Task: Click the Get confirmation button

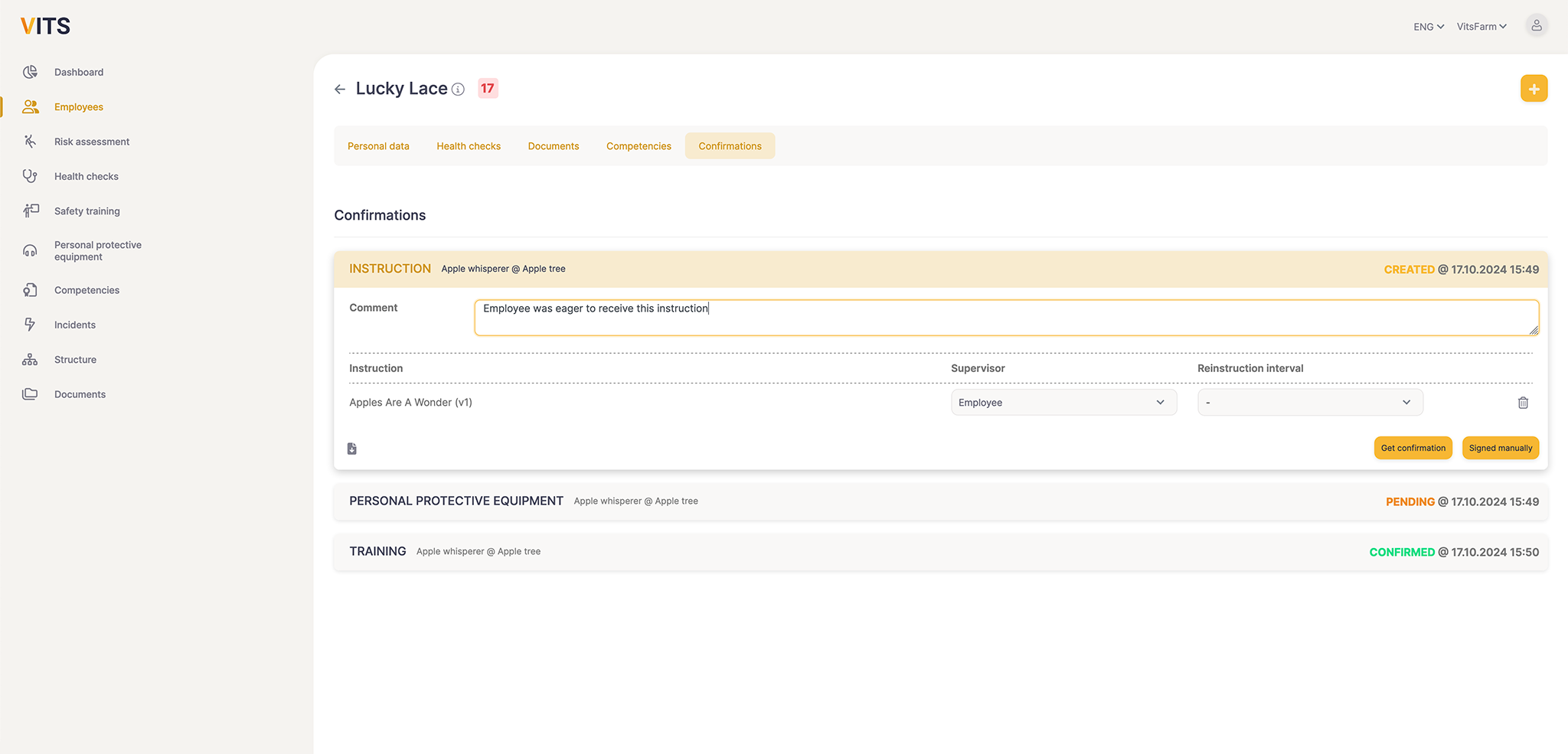Action: 1413,449
